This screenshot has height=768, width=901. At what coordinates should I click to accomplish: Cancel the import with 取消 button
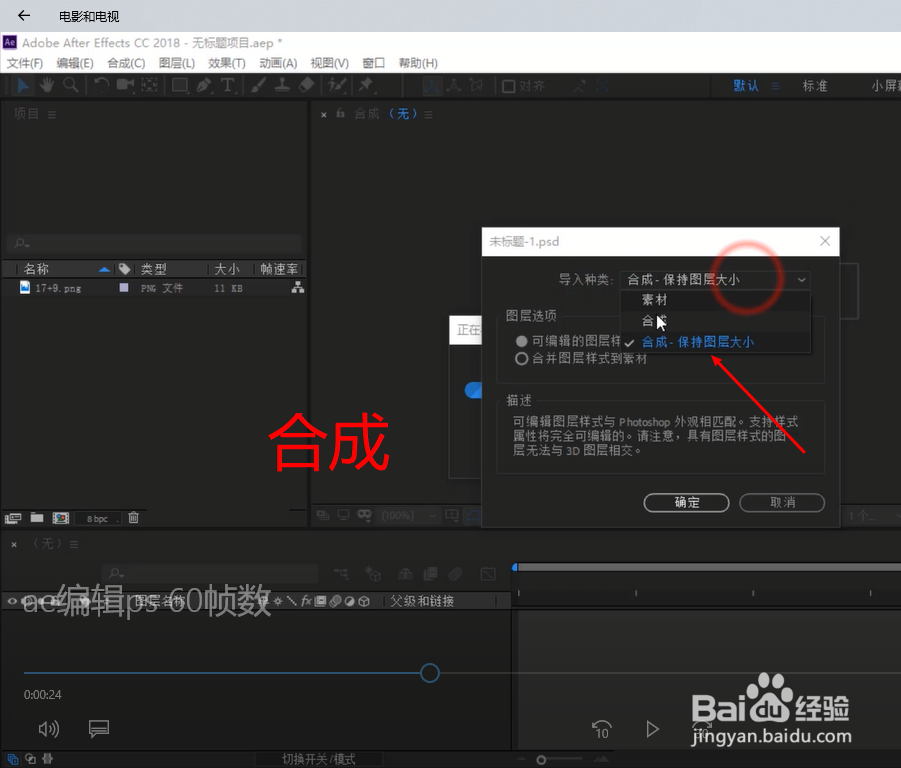pyautogui.click(x=782, y=503)
